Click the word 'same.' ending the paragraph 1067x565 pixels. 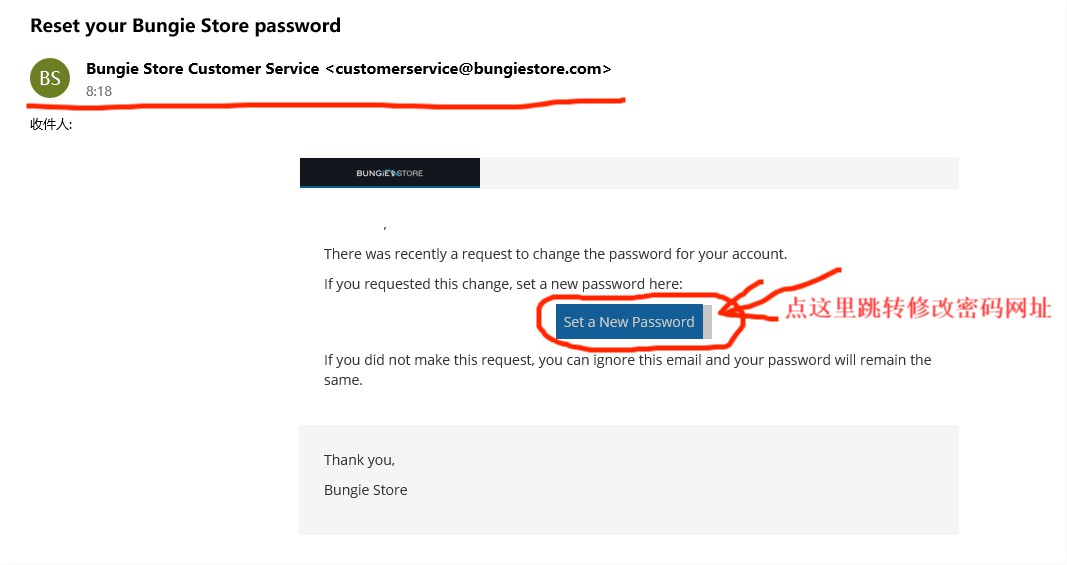[x=343, y=381]
